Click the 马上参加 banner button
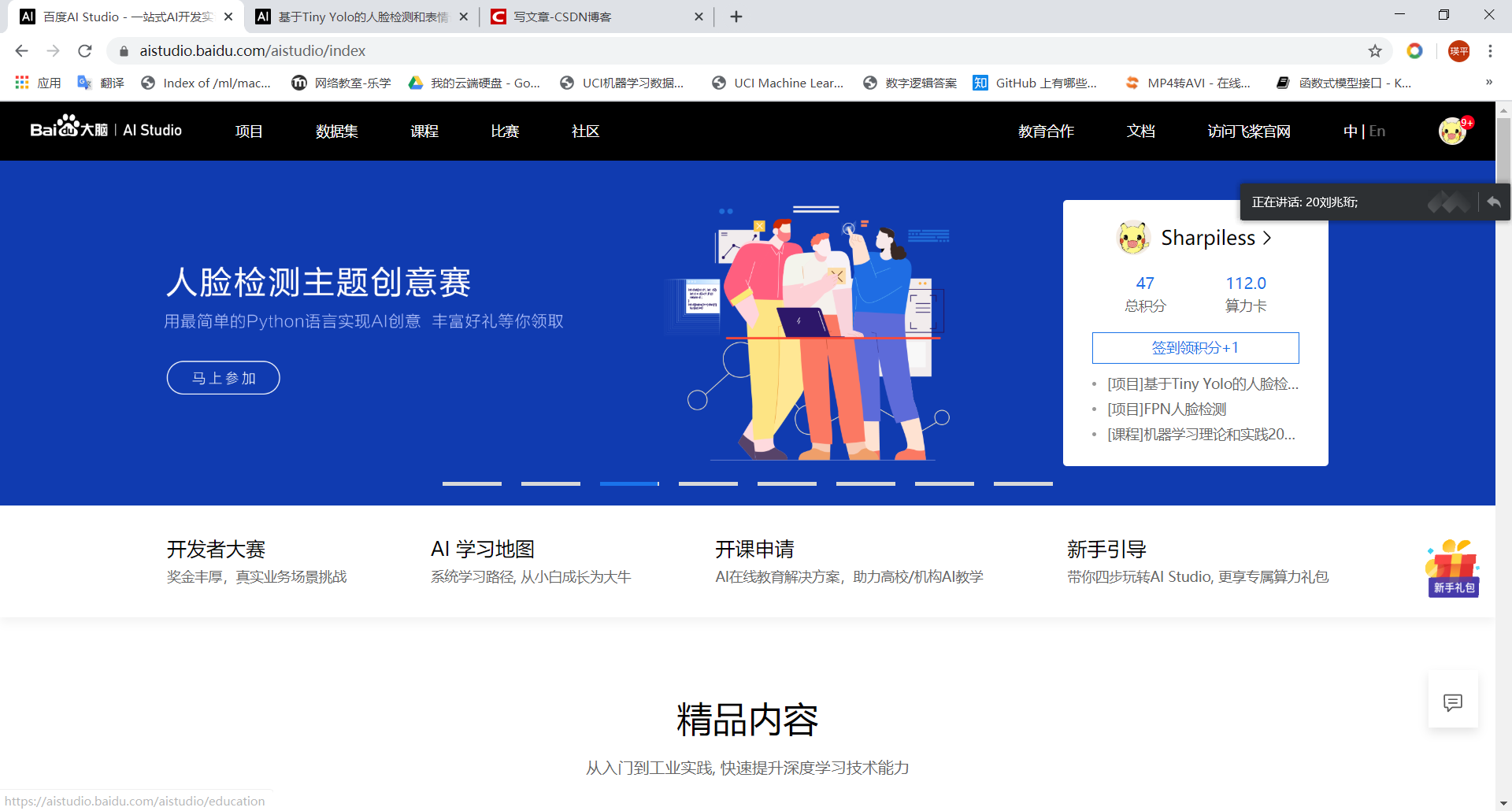This screenshot has width=1512, height=811. click(x=223, y=378)
